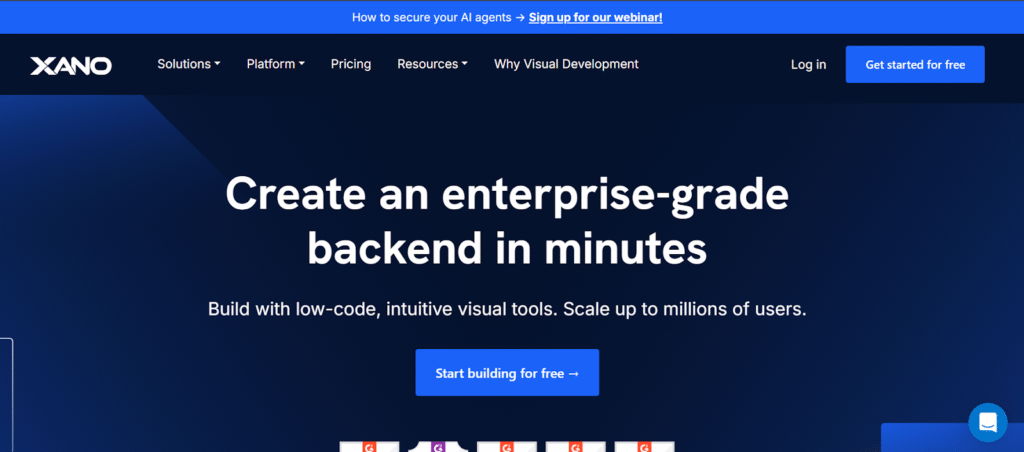The image size is (1024, 452).
Task: Follow the Sign up for our webinar link
Action: (596, 18)
